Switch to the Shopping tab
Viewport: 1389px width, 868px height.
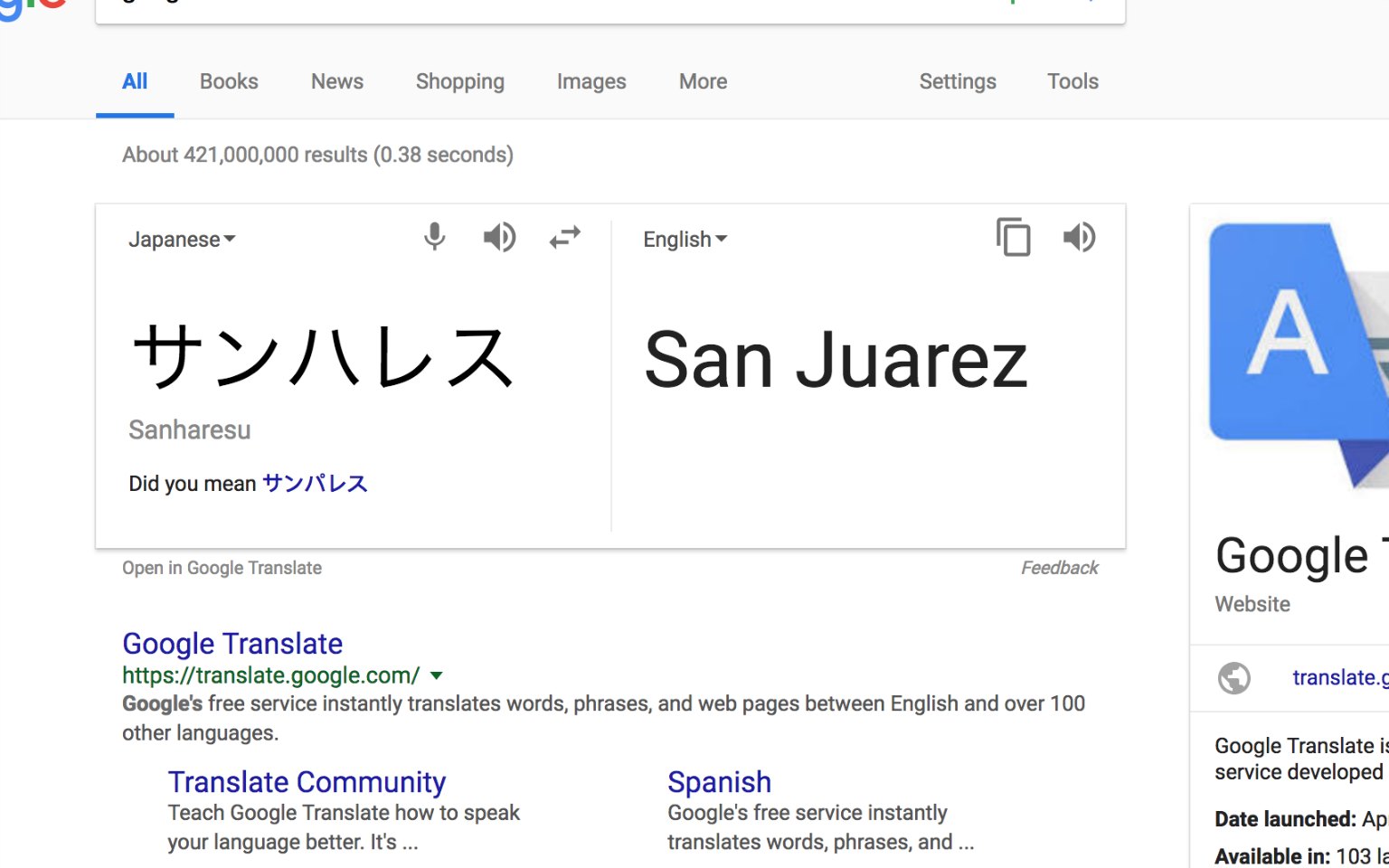tap(460, 81)
